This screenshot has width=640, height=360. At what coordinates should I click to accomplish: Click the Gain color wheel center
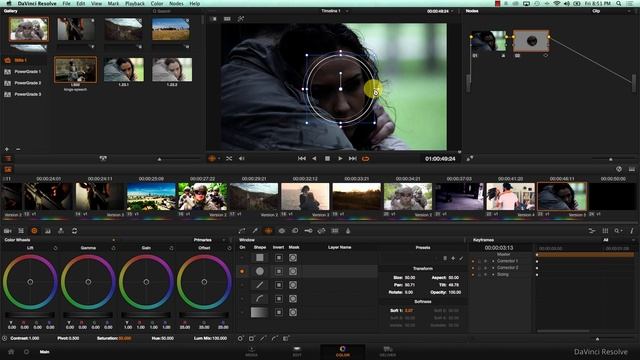pos(146,282)
